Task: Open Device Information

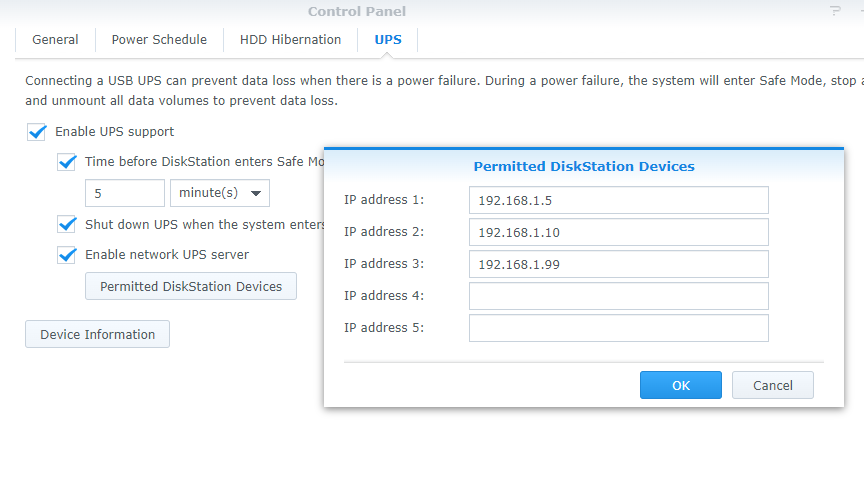Action: tap(97, 335)
